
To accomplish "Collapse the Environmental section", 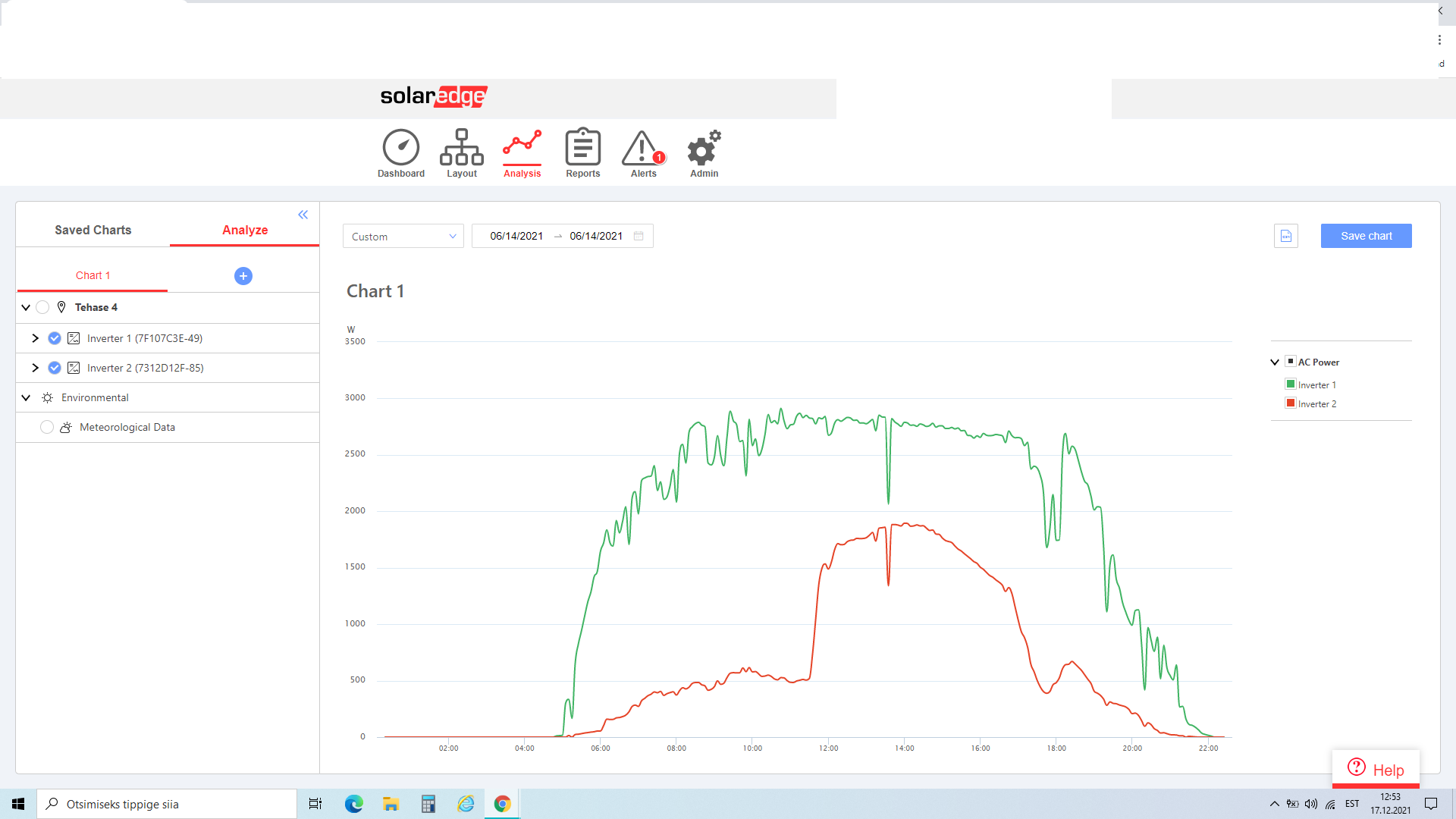I will [x=26, y=397].
